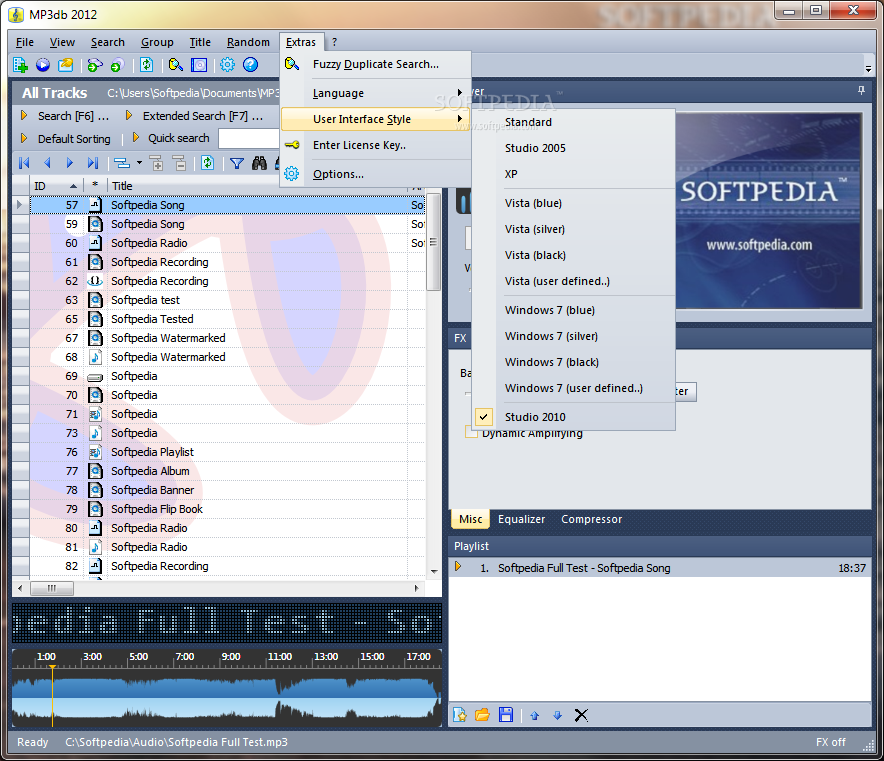The width and height of the screenshot is (884, 761).
Task: Click the refresh icon in track list toolbar
Action: click(207, 163)
